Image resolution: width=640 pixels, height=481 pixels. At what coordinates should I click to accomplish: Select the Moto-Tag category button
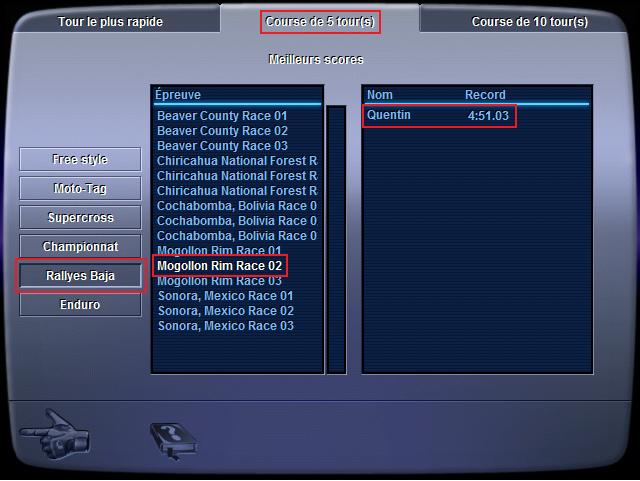[80, 188]
